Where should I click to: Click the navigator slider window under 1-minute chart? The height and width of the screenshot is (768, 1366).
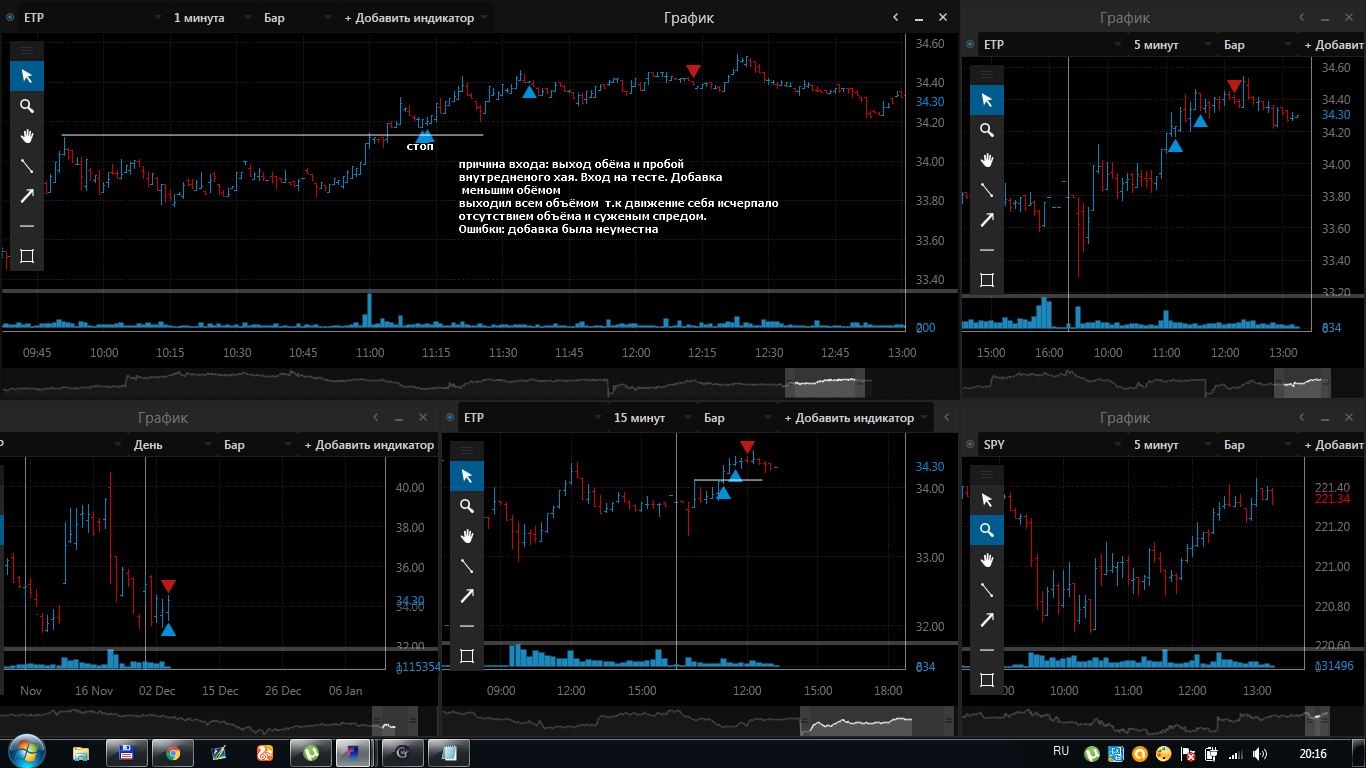[x=824, y=382]
